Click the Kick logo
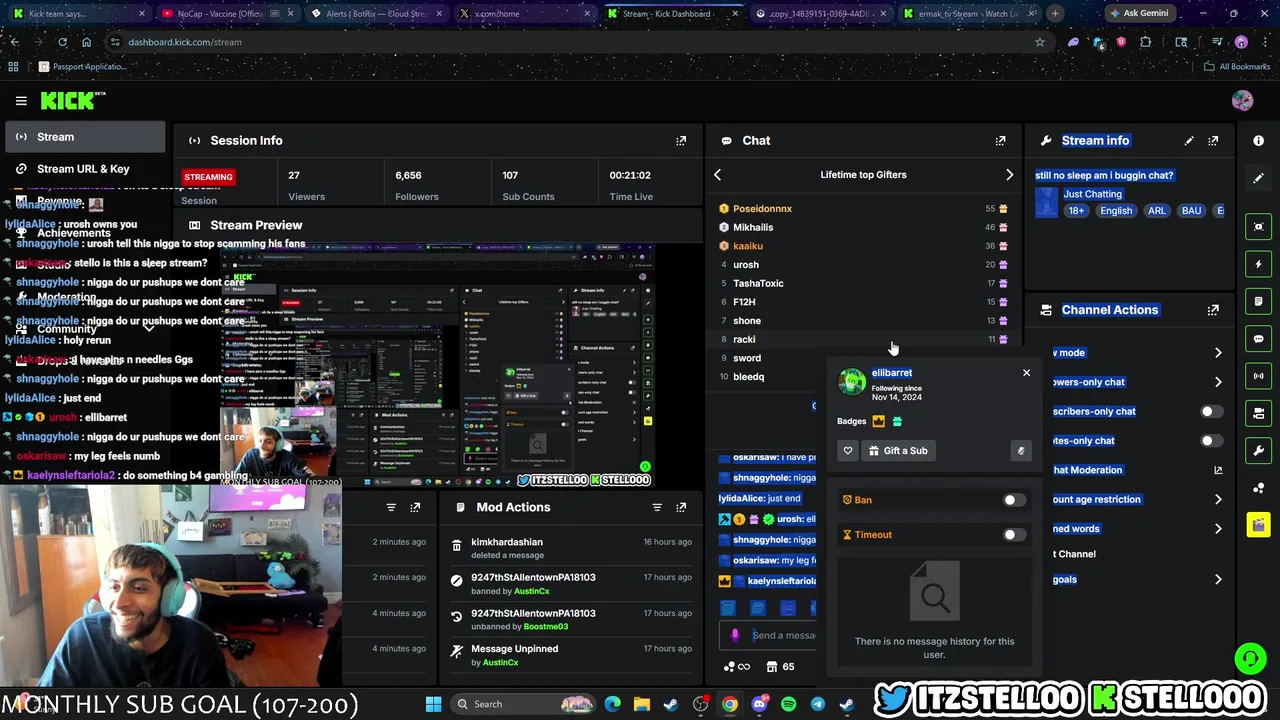 coord(72,100)
